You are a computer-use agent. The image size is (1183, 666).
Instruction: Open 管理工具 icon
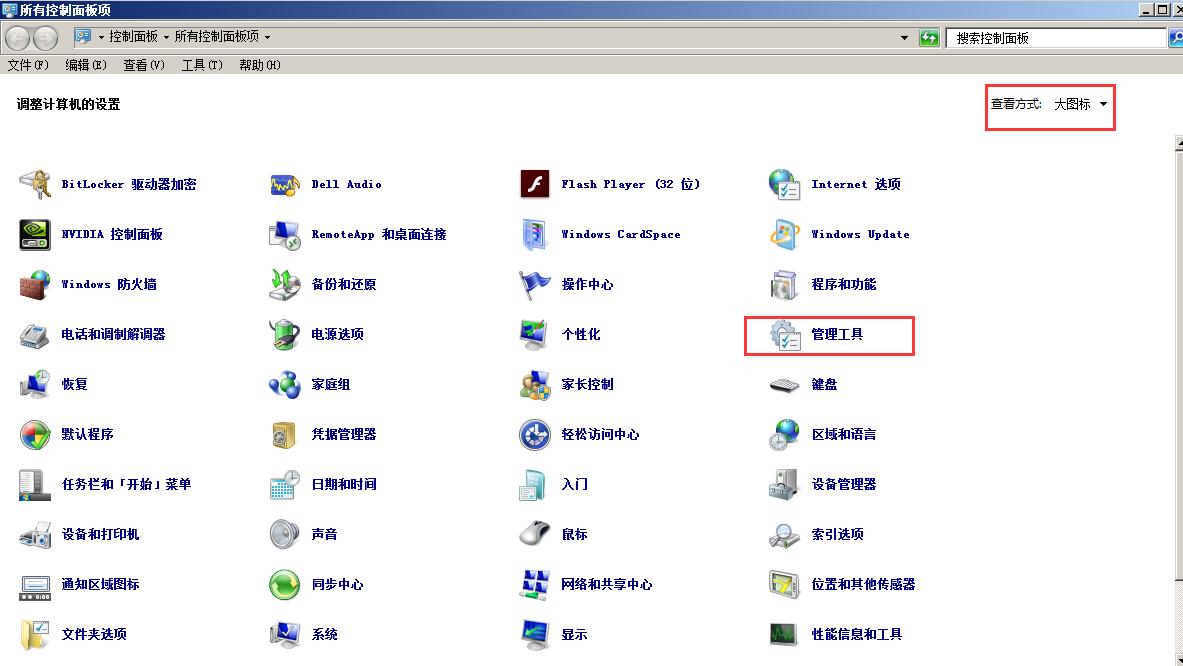(785, 334)
